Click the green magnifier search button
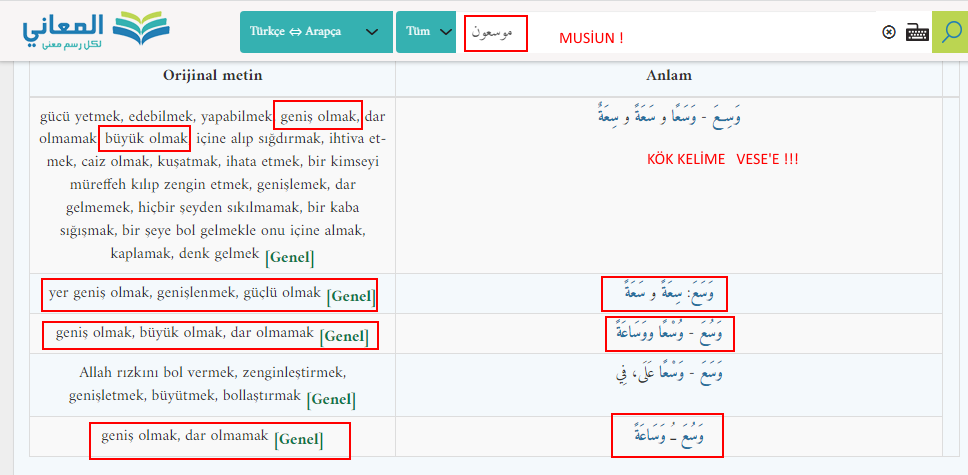 pyautogui.click(x=949, y=32)
